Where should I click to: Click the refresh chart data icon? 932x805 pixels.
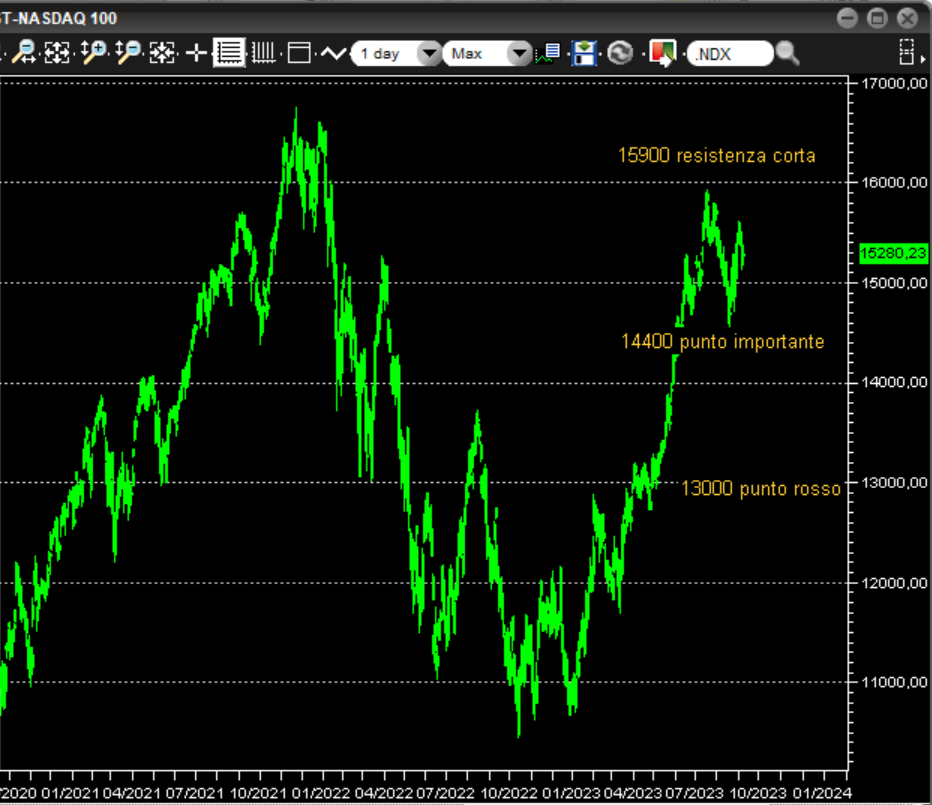[x=620, y=53]
